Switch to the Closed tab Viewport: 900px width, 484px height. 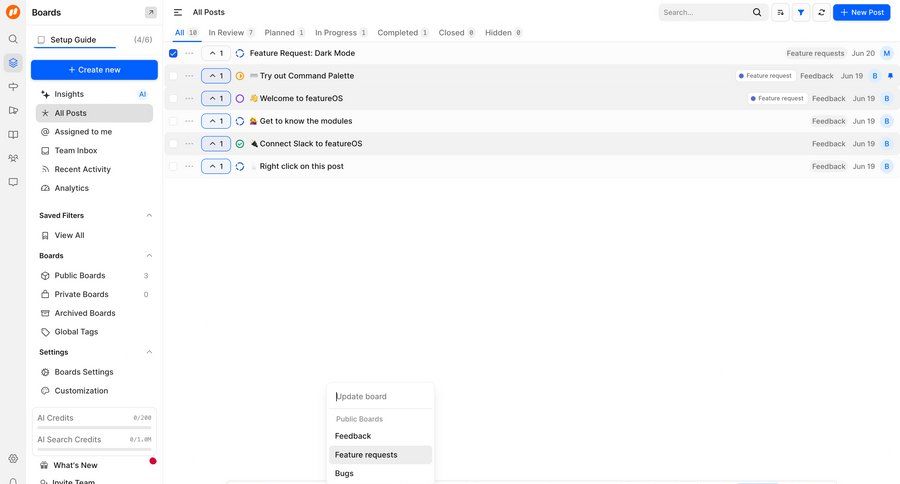coord(456,33)
